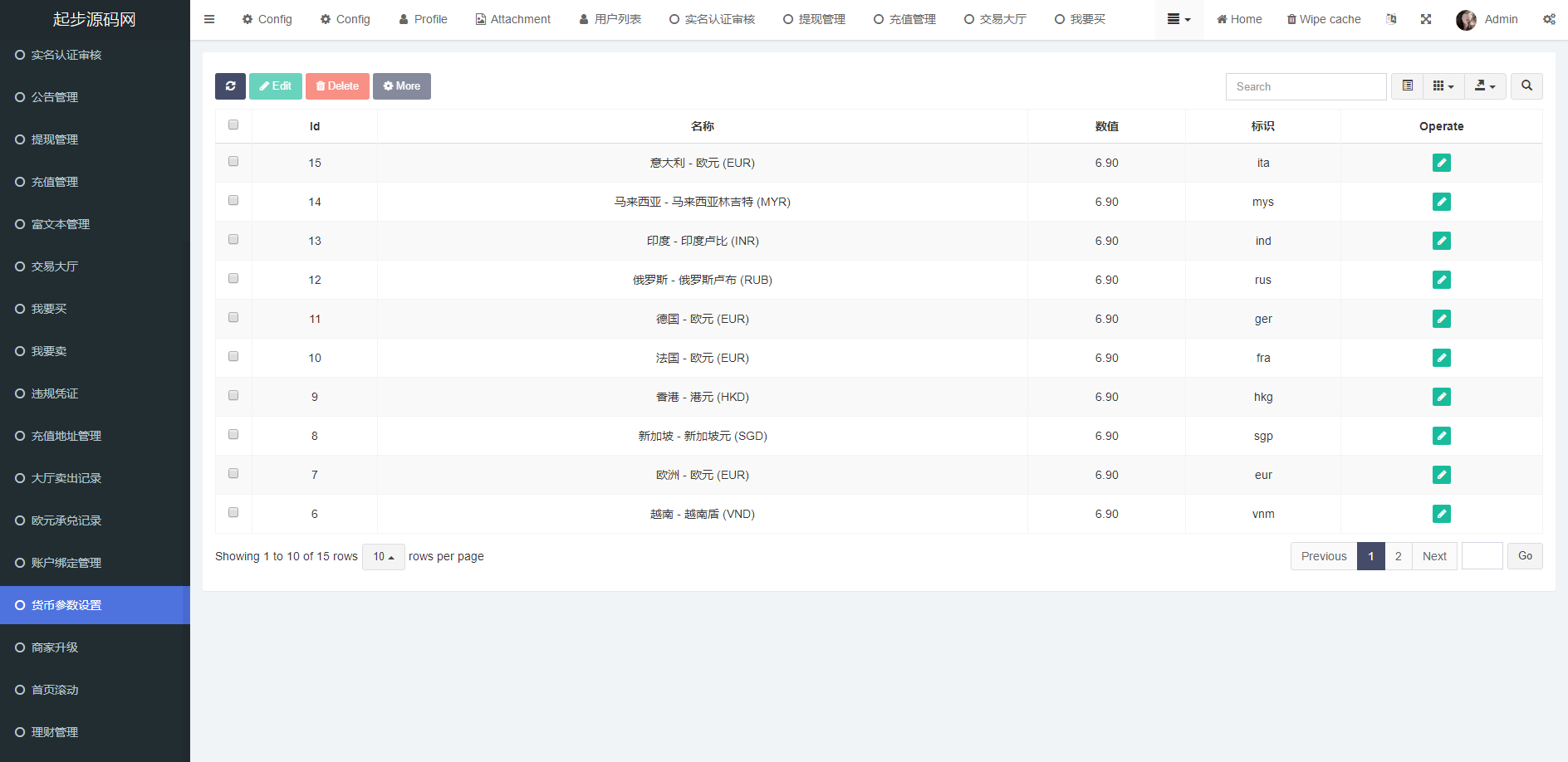Tick the select-all checkbox in table header
Screen dimensions: 1568x762
click(233, 125)
